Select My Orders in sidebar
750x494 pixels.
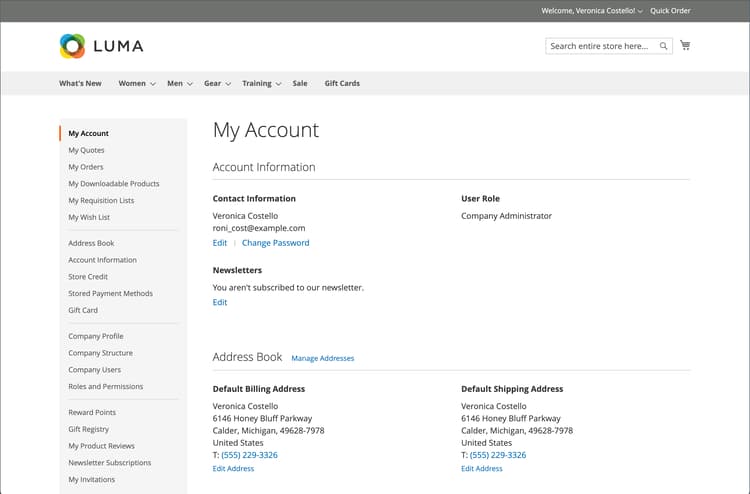[86, 167]
